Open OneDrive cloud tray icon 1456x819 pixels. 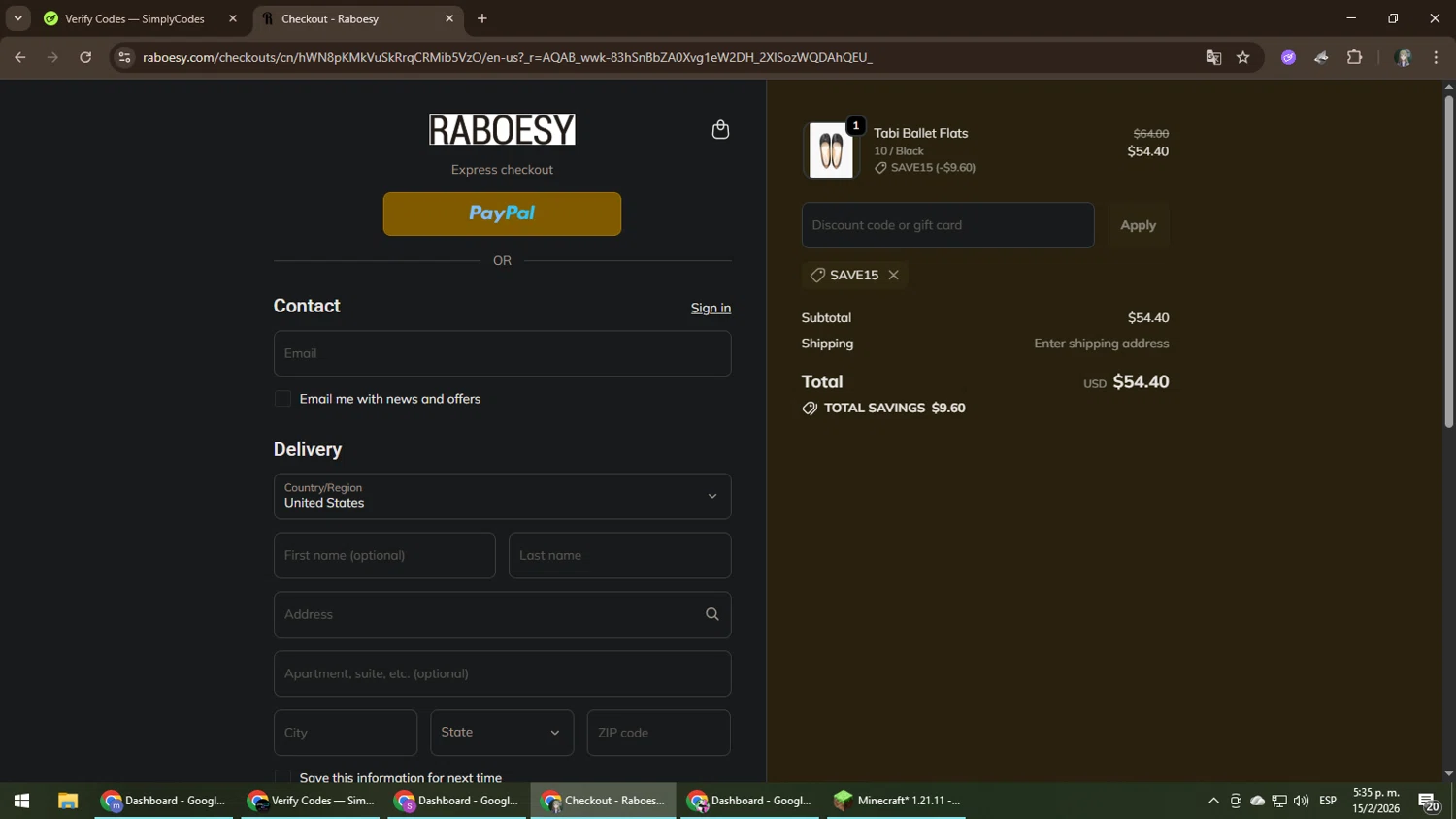(1258, 801)
